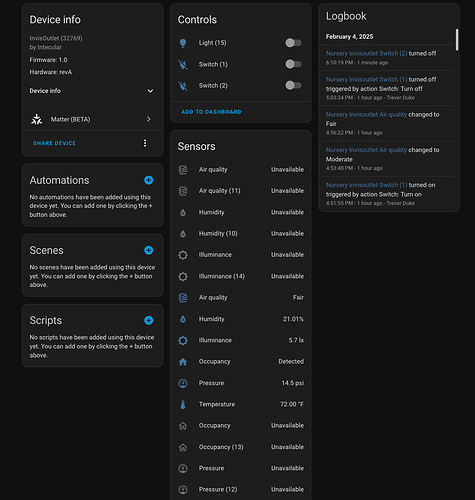Toggle the Light (15) switch
Screen dimensions: 475x500
pyautogui.click(x=293, y=43)
